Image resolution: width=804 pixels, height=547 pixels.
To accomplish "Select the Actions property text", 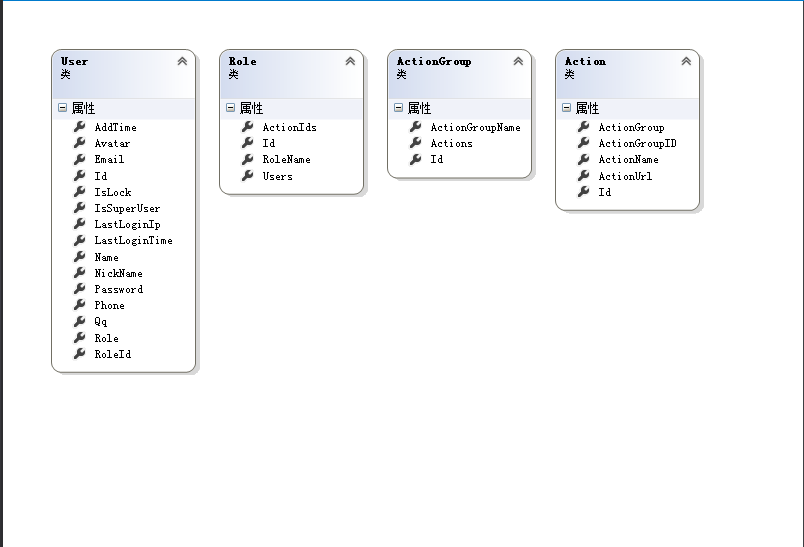I will point(451,143).
